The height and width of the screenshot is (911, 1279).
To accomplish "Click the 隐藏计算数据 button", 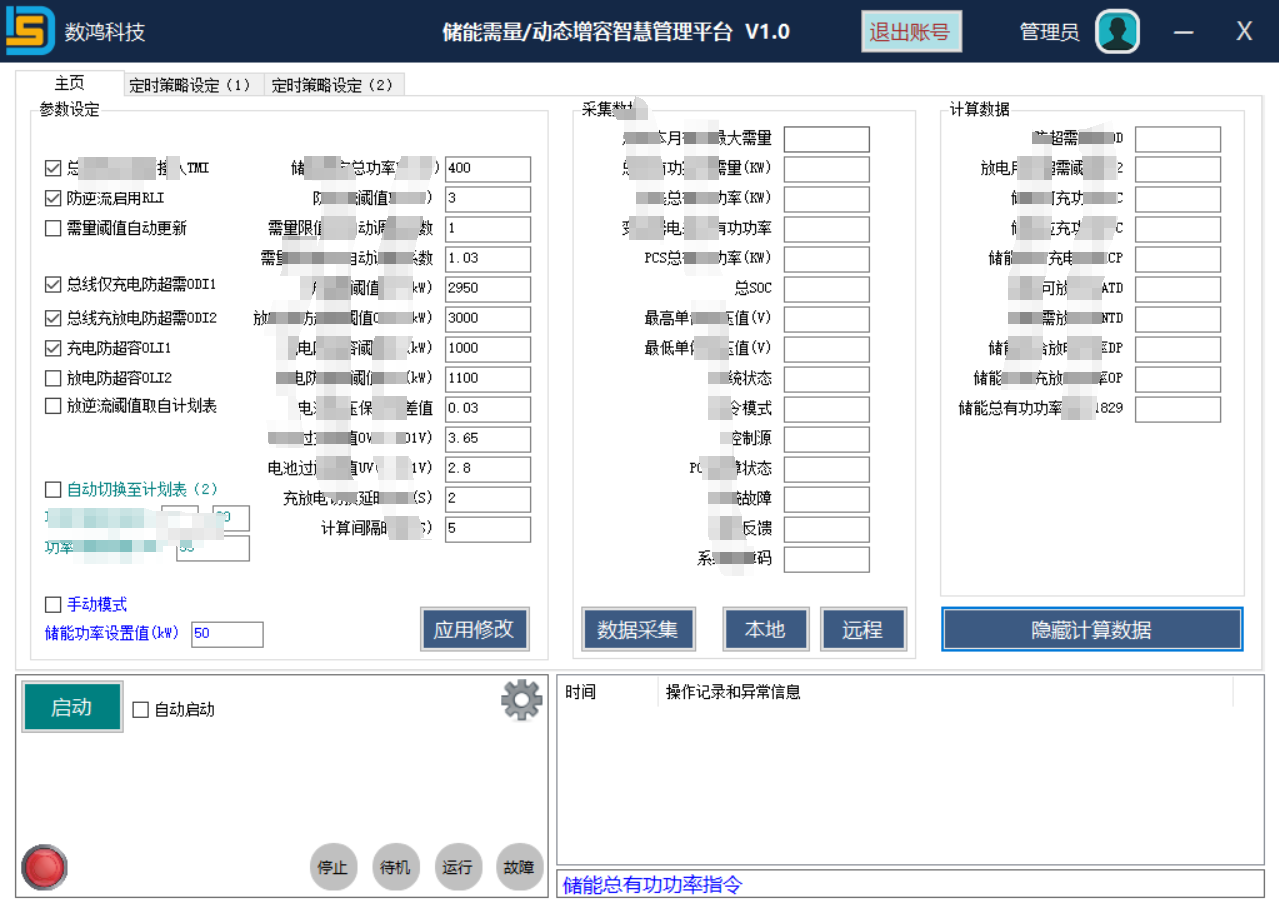I will point(1091,630).
